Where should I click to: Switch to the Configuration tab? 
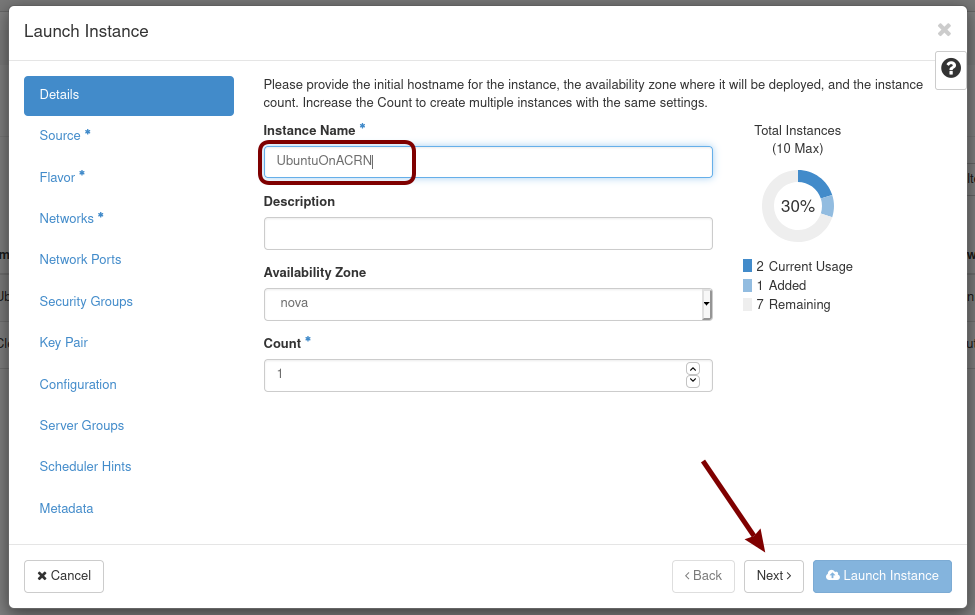tap(78, 384)
